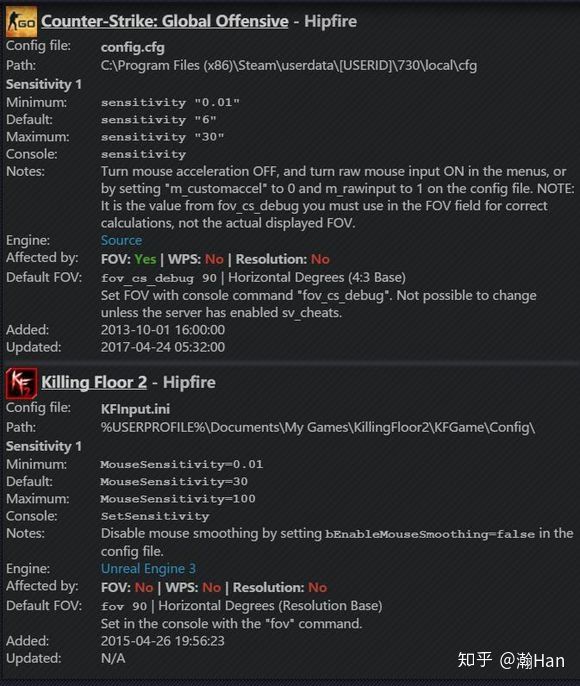Click the sensitivity "0.01" minimum value

coord(170,103)
